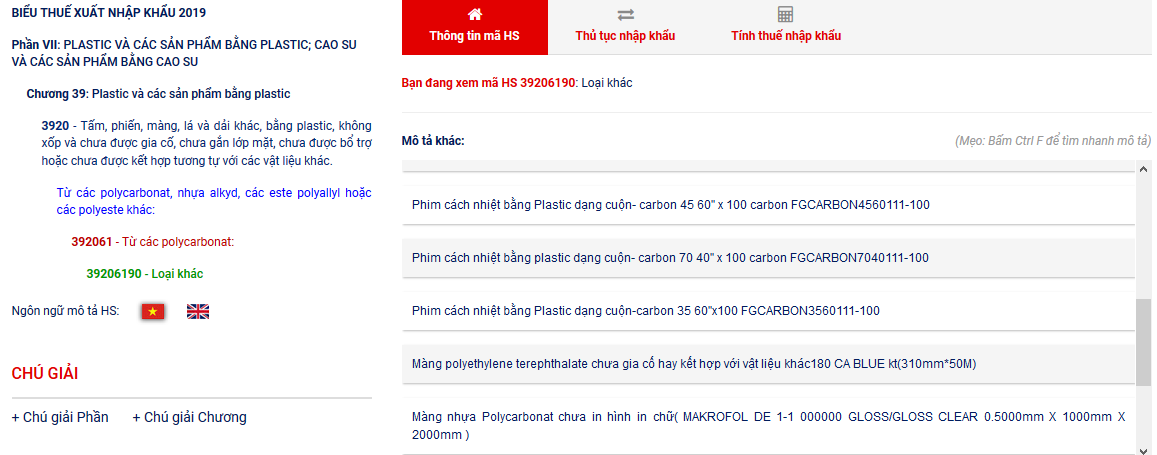Screen dimensions: 1157x455
Task: Open Phần VII Plastic section link
Action: [x=184, y=53]
